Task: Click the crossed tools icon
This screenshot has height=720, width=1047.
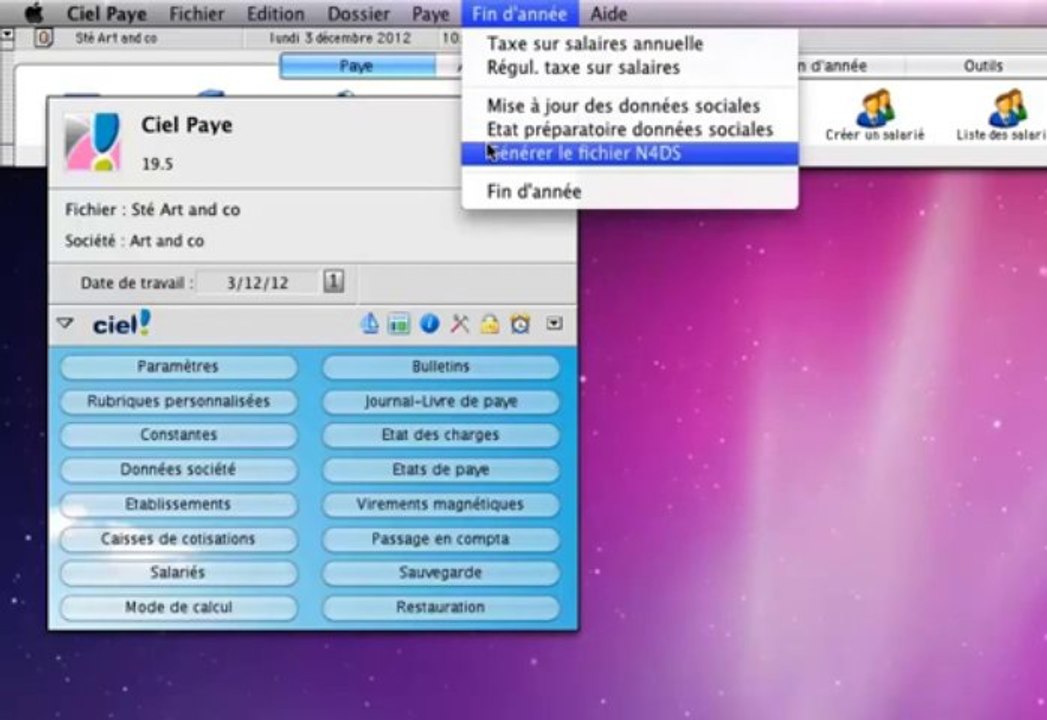Action: (459, 324)
